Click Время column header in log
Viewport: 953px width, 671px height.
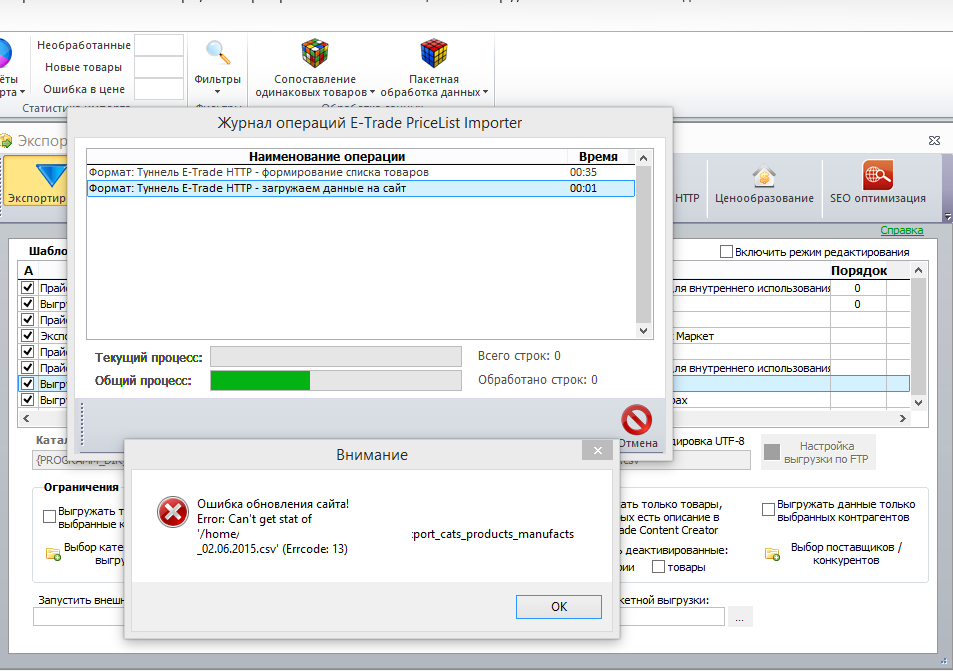598,157
